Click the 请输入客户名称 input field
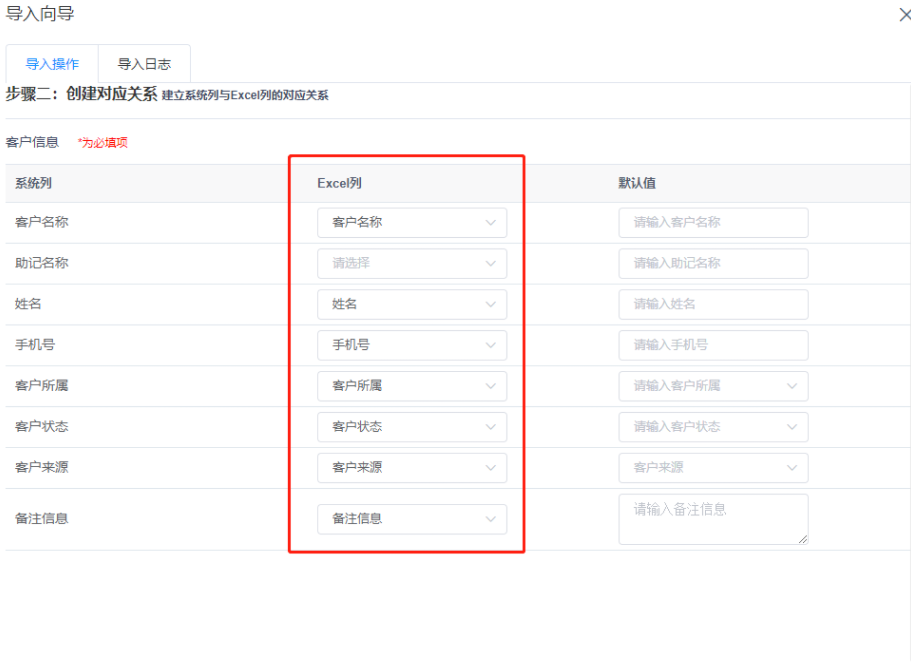Viewport: 911px width, 672px height. [x=713, y=222]
